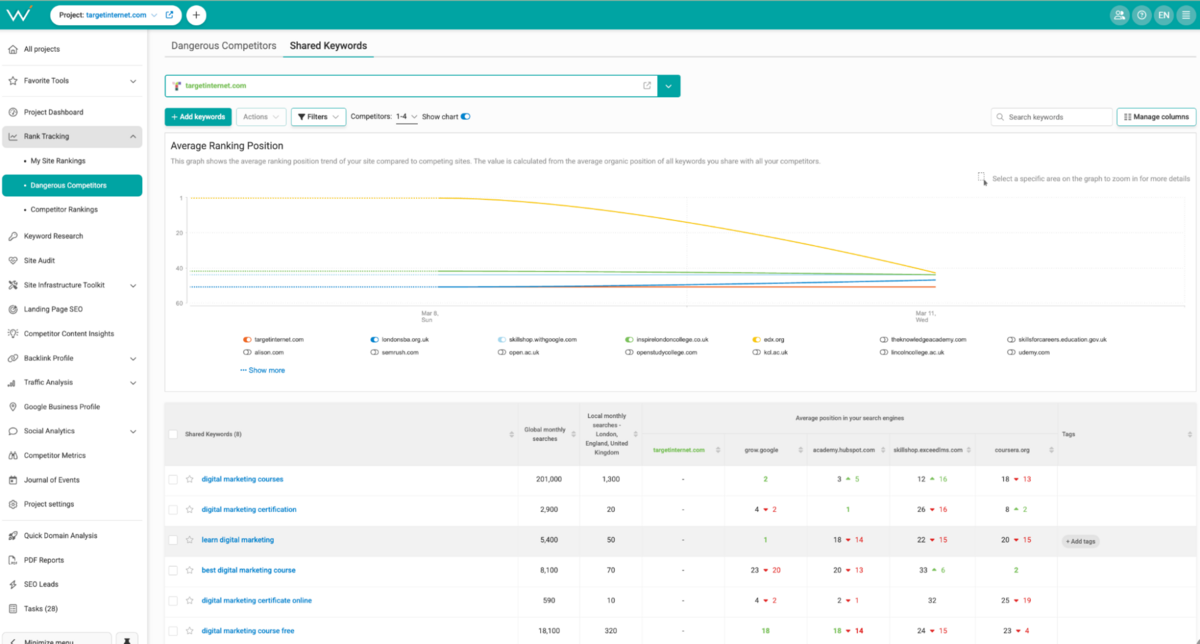The image size is (1200, 644).
Task: Open the add user icon in header
Action: [1118, 15]
